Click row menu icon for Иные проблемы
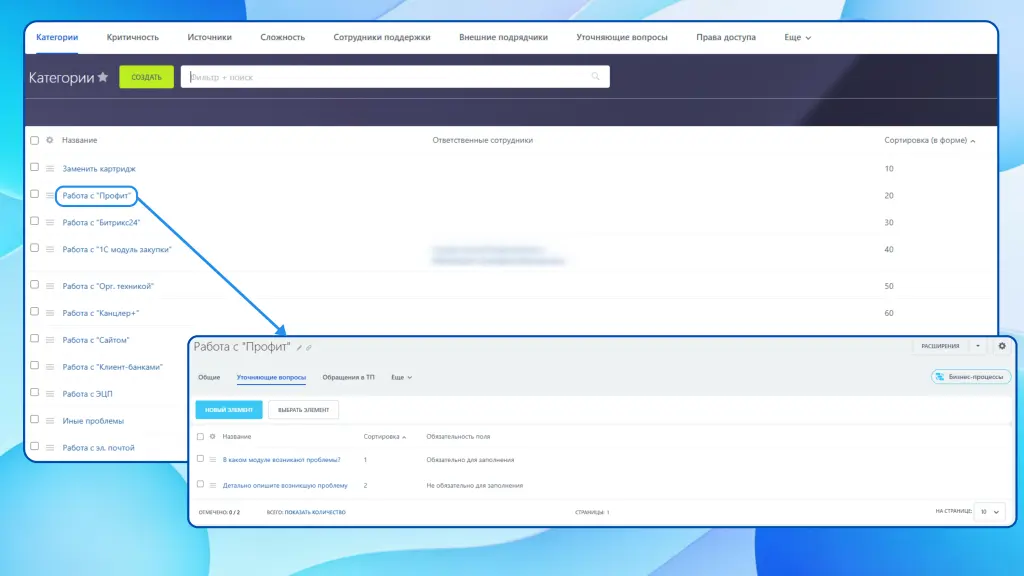This screenshot has width=1024, height=576. (50, 421)
